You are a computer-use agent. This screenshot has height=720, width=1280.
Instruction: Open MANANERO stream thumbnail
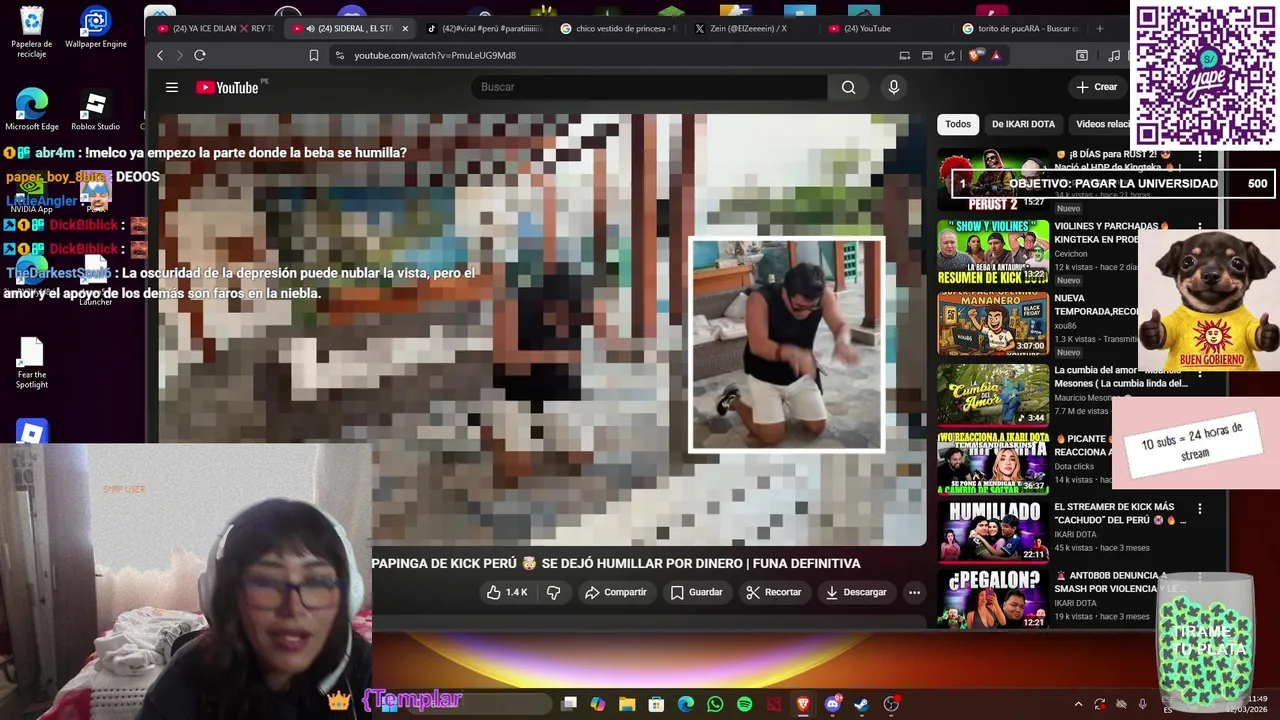click(x=992, y=323)
